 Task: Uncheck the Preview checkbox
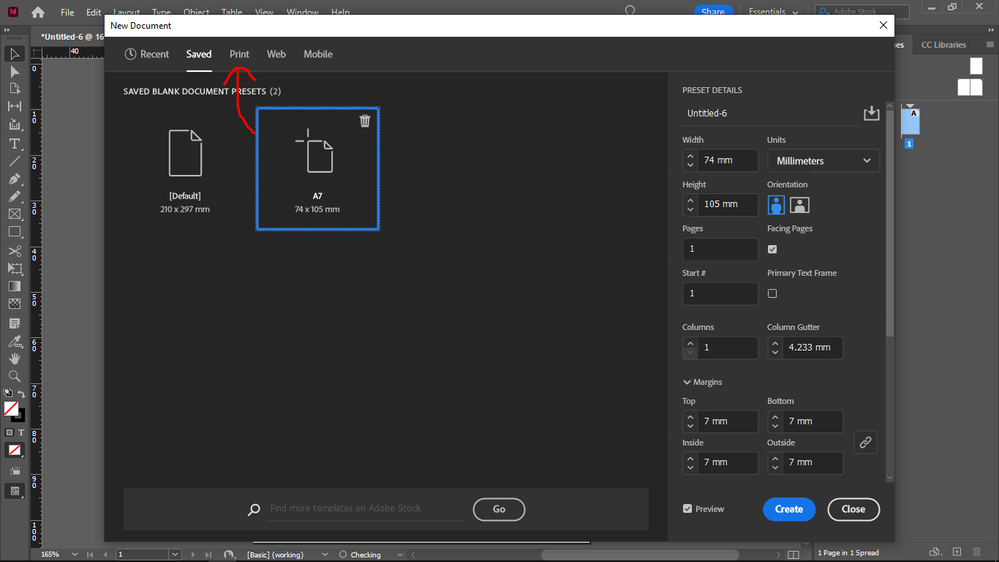[x=687, y=508]
